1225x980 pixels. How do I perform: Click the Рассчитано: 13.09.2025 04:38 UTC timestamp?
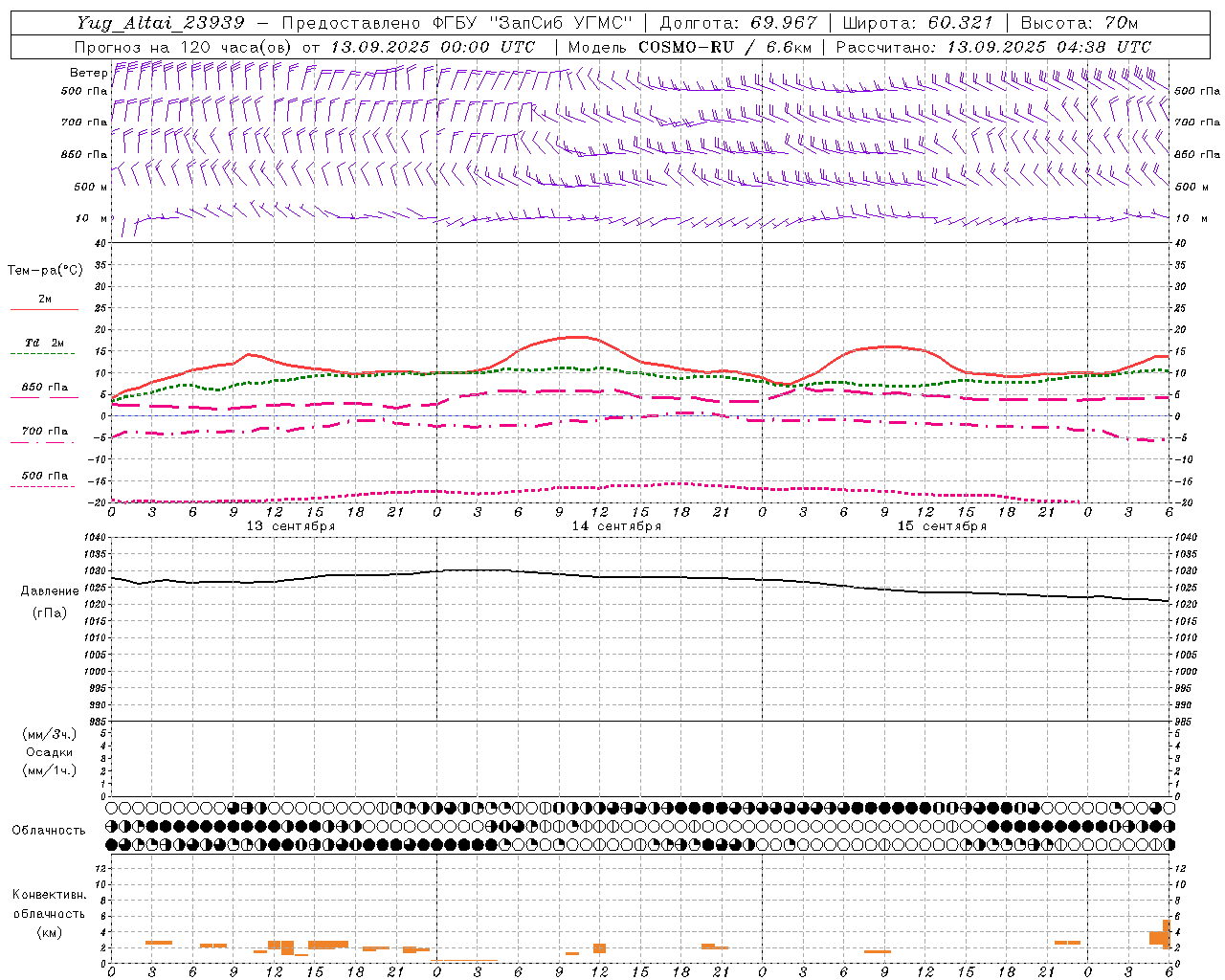(993, 46)
